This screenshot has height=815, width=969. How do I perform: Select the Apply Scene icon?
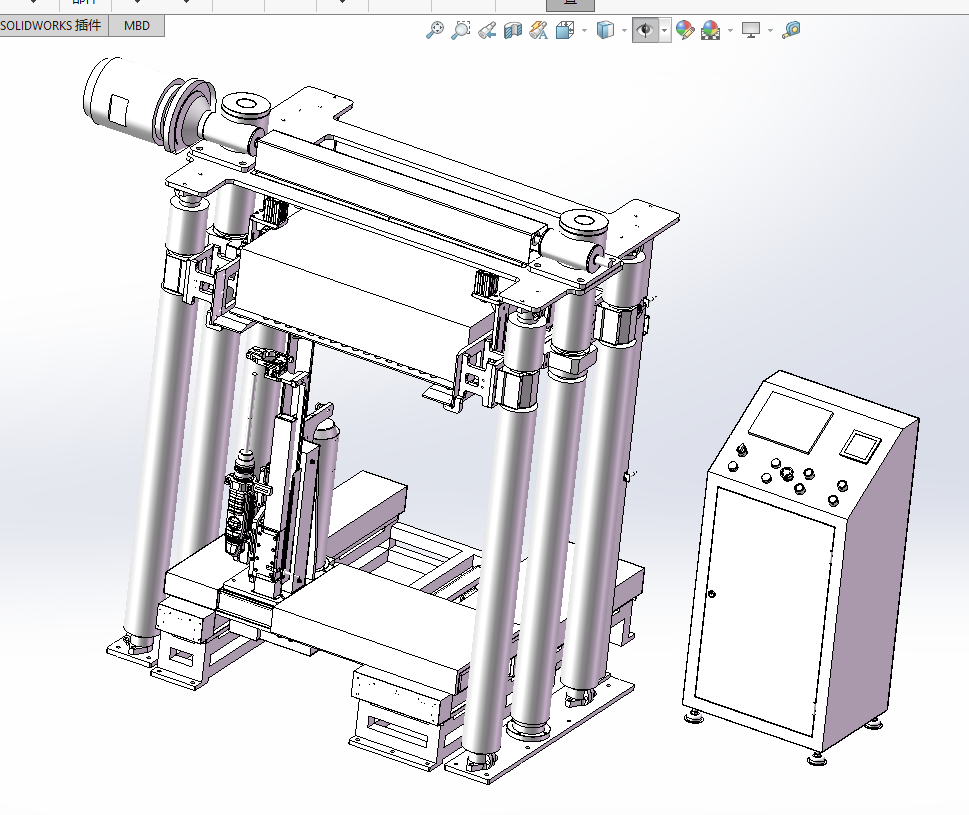tap(711, 30)
